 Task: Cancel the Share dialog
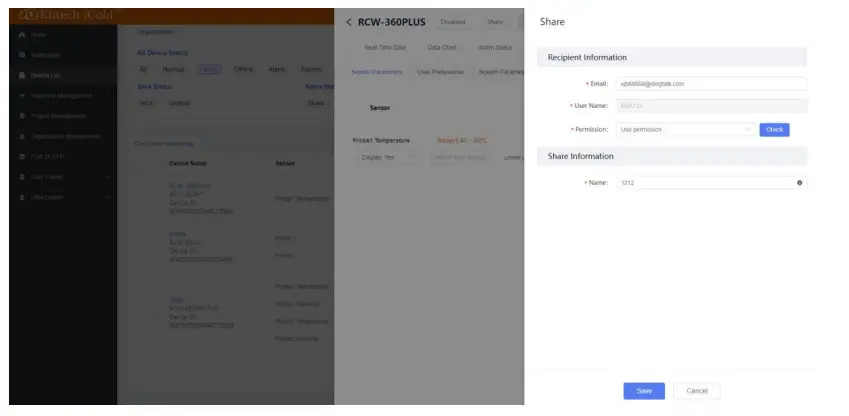pyautogui.click(x=697, y=391)
